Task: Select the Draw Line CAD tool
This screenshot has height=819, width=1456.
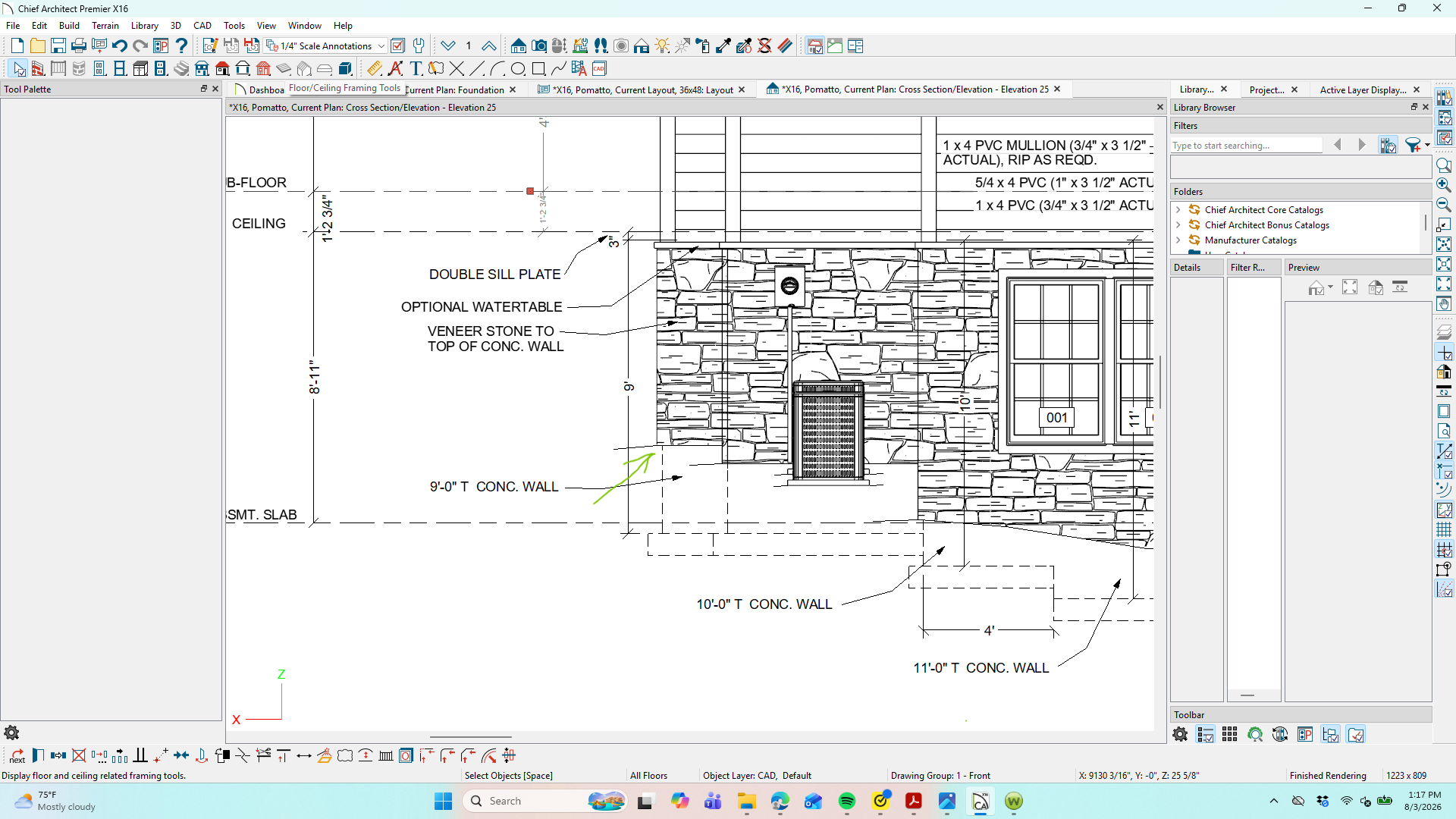Action: coord(477,69)
